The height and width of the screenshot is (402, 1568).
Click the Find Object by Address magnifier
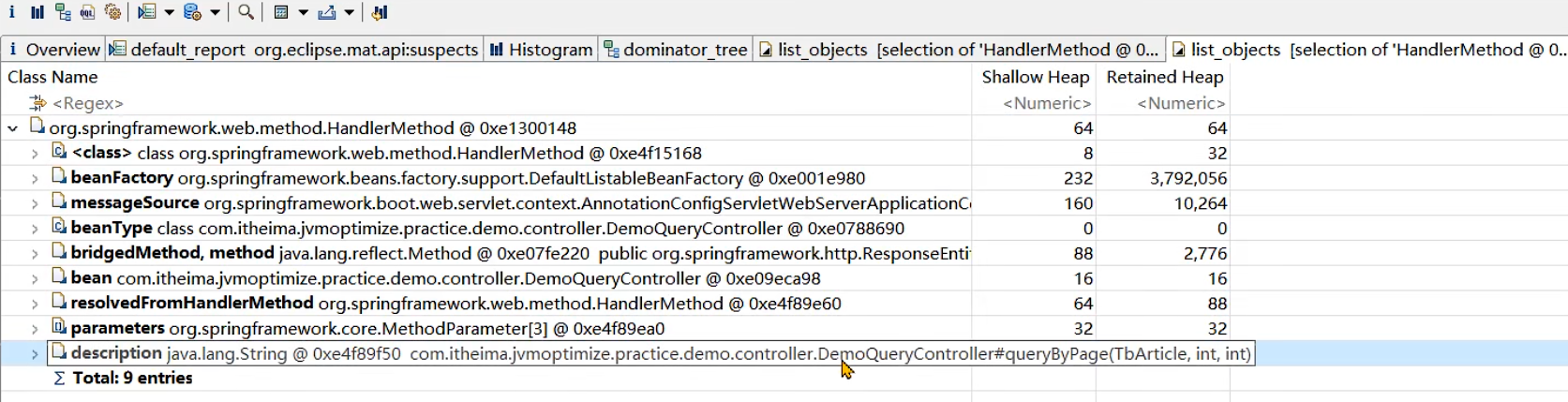coord(246,12)
